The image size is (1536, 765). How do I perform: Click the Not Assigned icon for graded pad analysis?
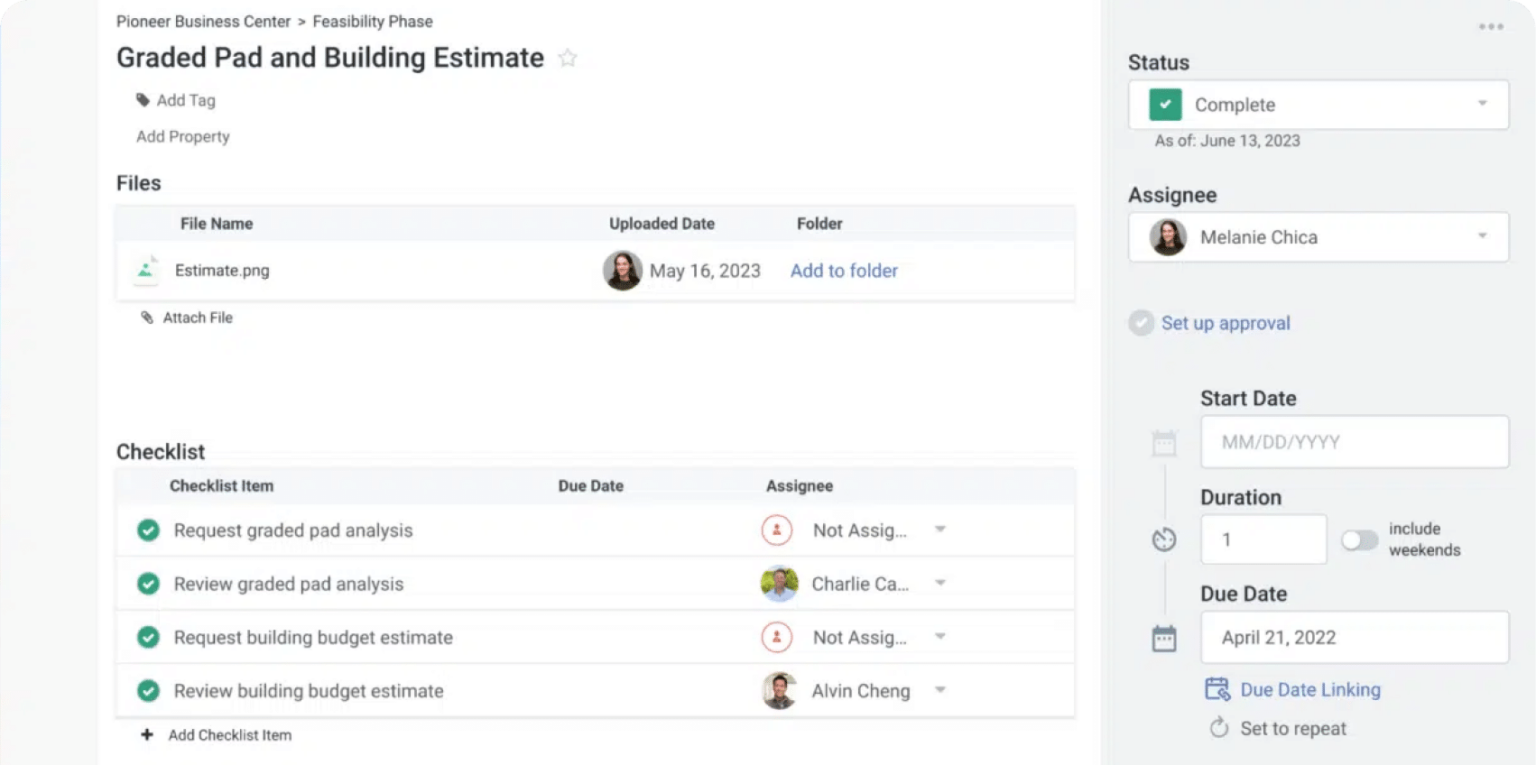point(777,530)
